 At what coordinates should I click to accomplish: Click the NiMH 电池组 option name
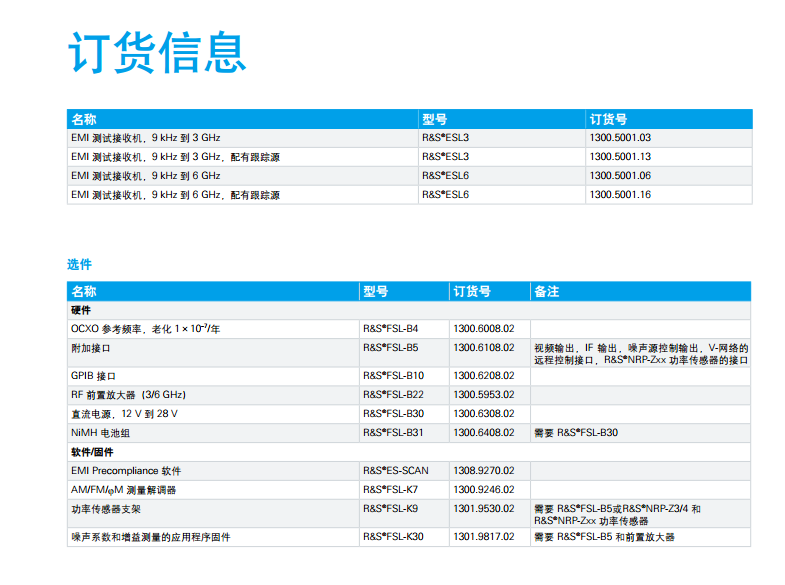point(100,433)
